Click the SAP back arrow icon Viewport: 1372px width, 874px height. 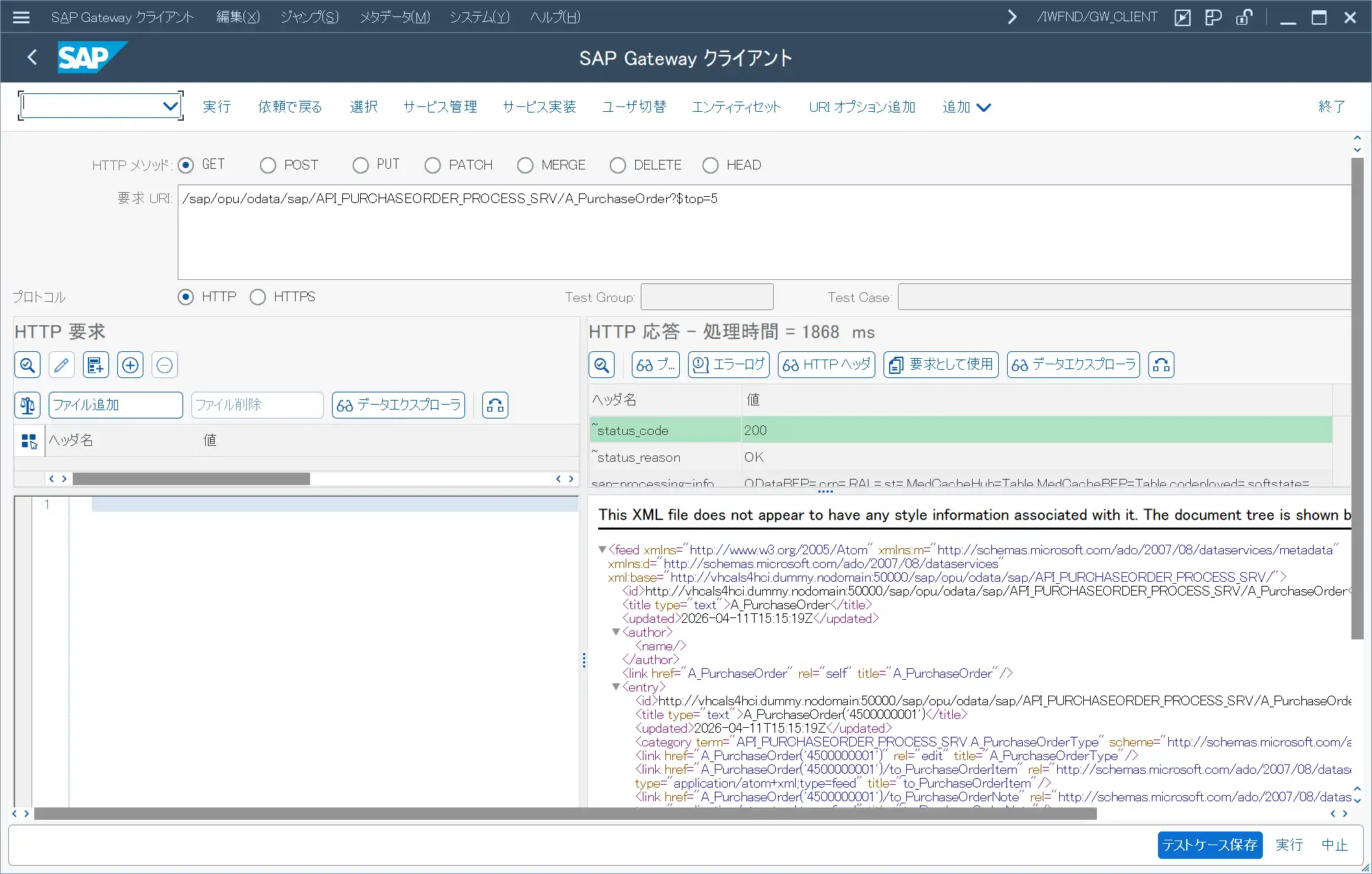32,58
